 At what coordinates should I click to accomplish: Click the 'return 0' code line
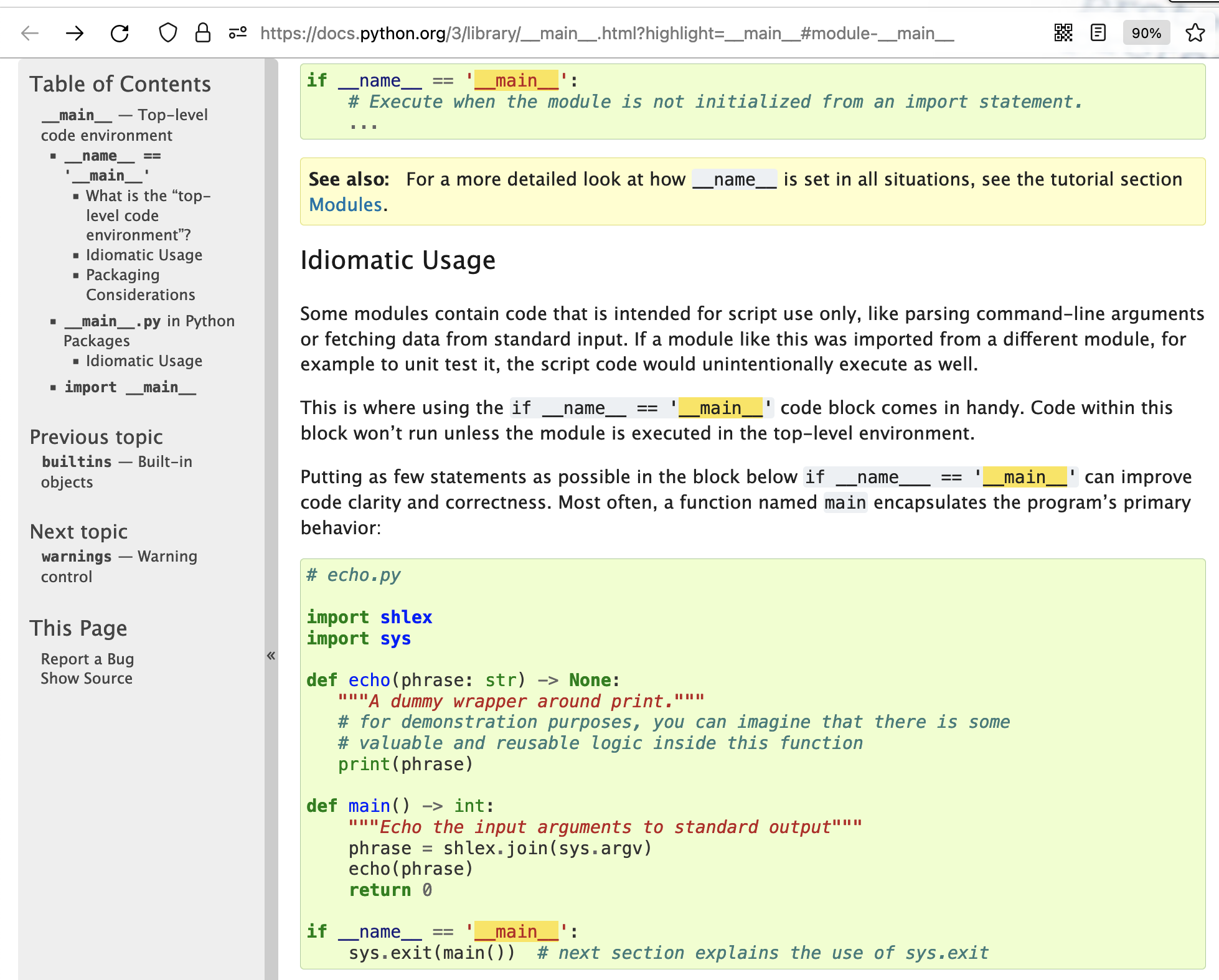click(390, 890)
